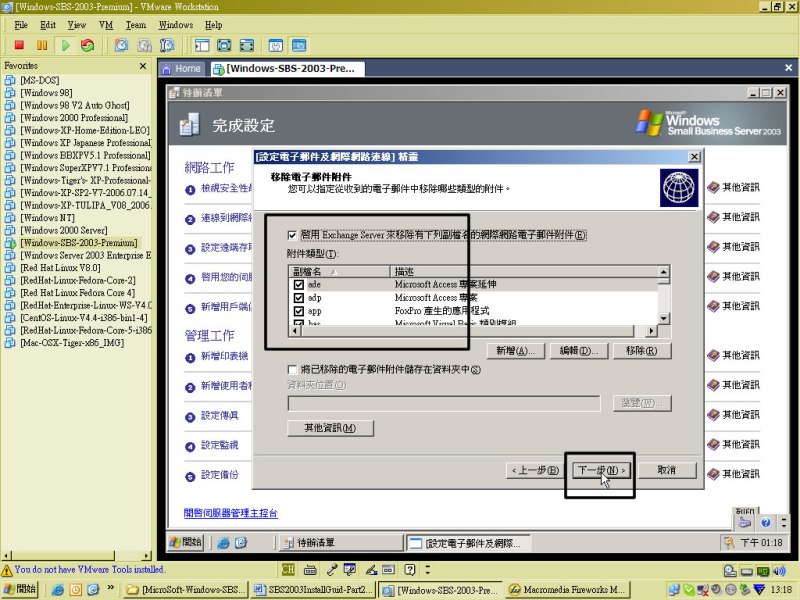Click attachment list scroll up arrow
Image resolution: width=800 pixels, height=600 pixels.
[663, 272]
